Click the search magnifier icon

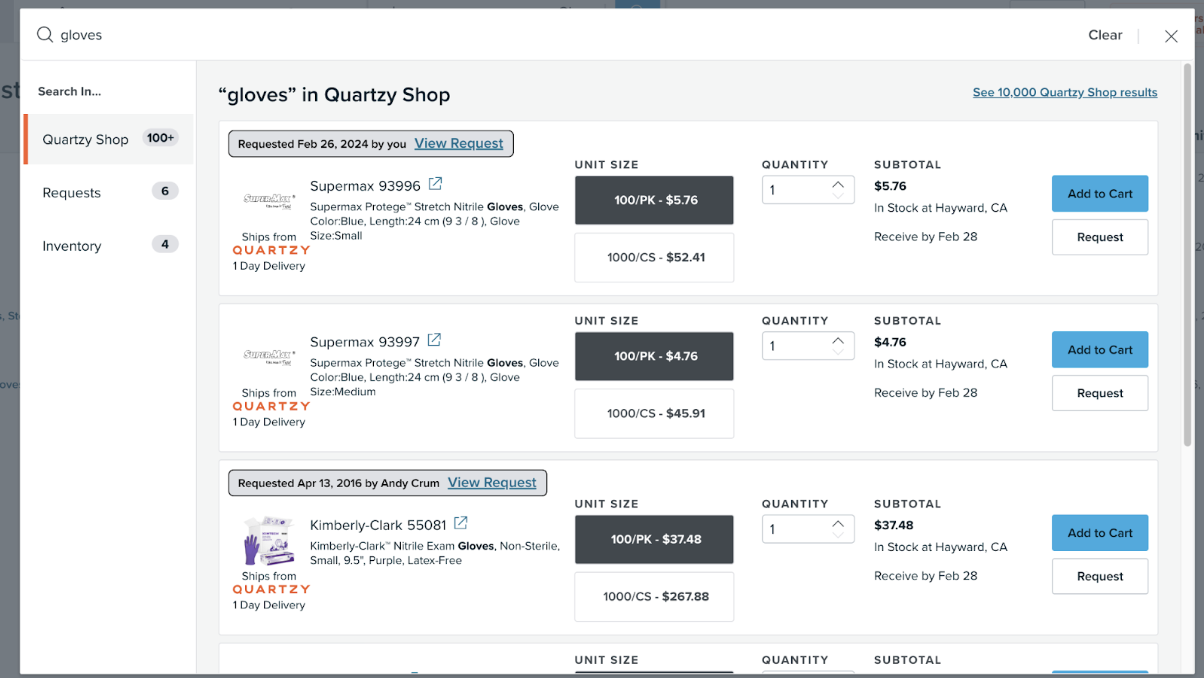click(45, 35)
